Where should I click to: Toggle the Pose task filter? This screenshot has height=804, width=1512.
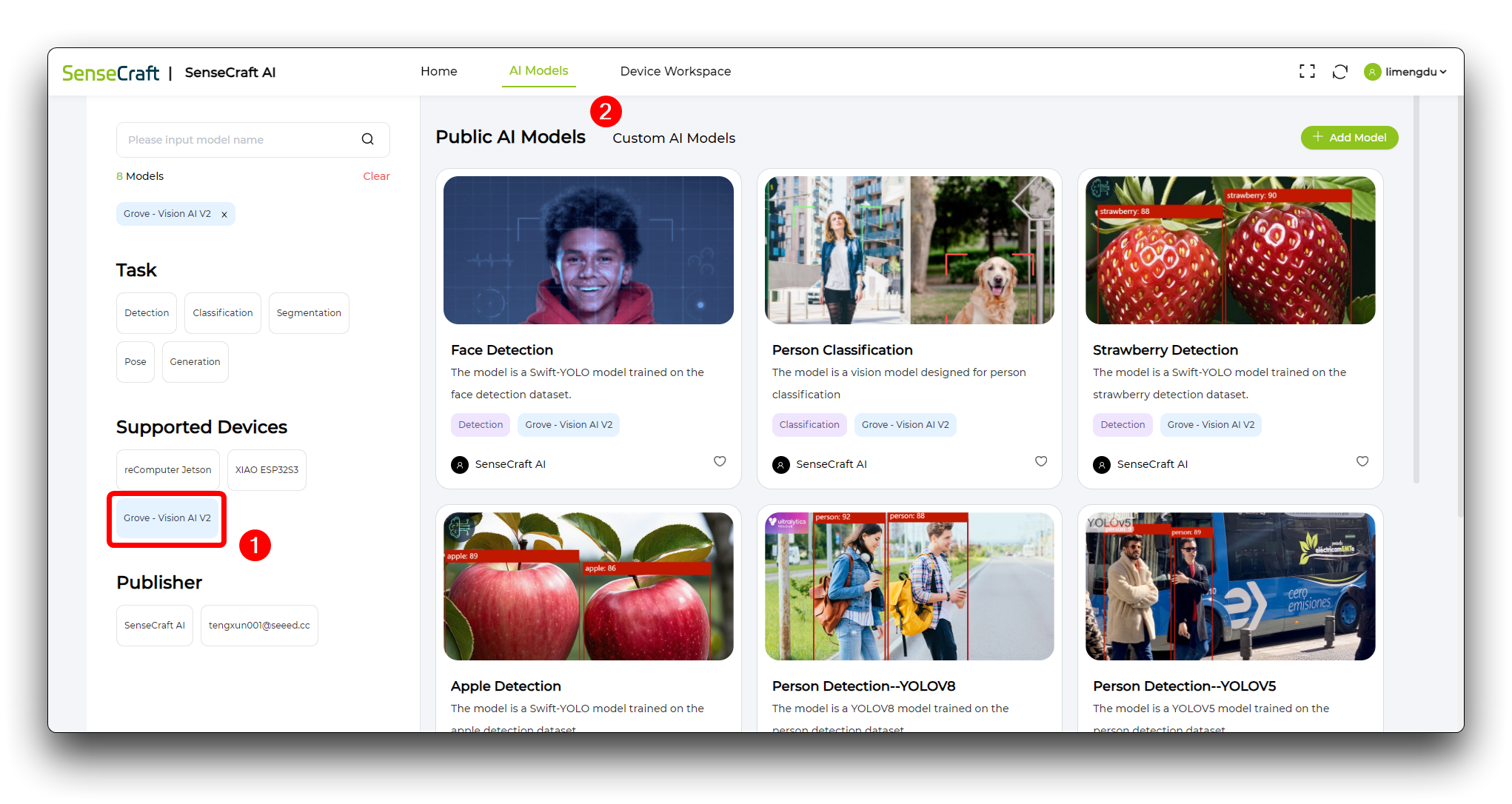point(136,362)
